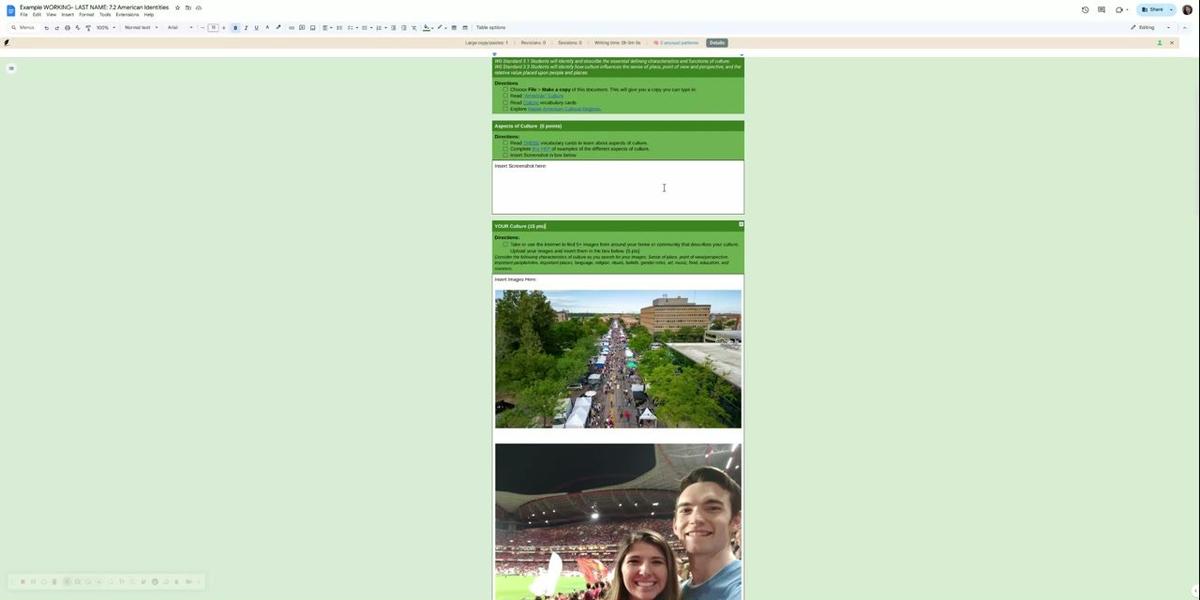The width and height of the screenshot is (1200, 600).
Task: Toggle bold formatting
Action: pos(235,27)
